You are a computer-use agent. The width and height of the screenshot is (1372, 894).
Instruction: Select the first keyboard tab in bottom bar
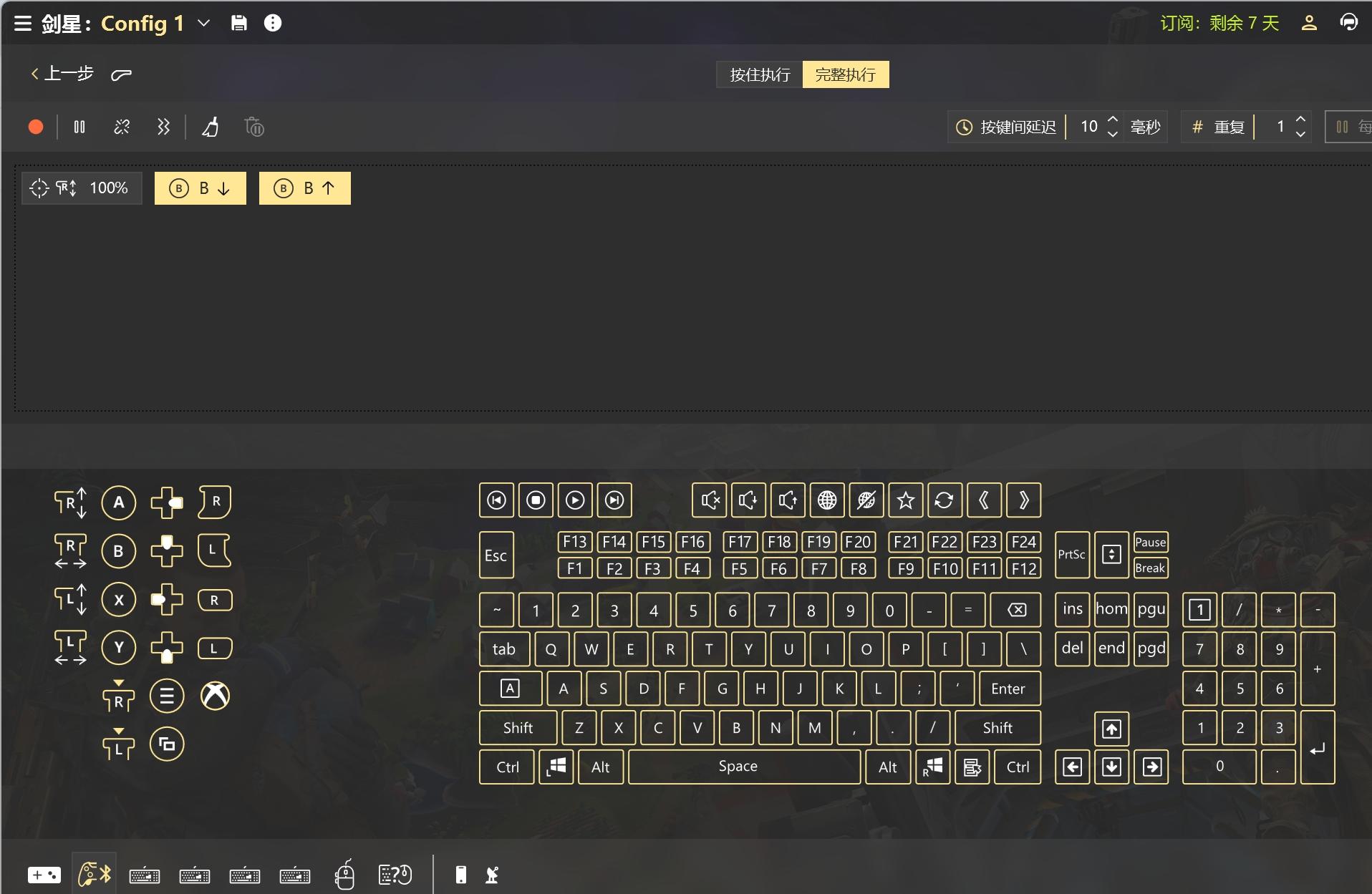[x=145, y=875]
